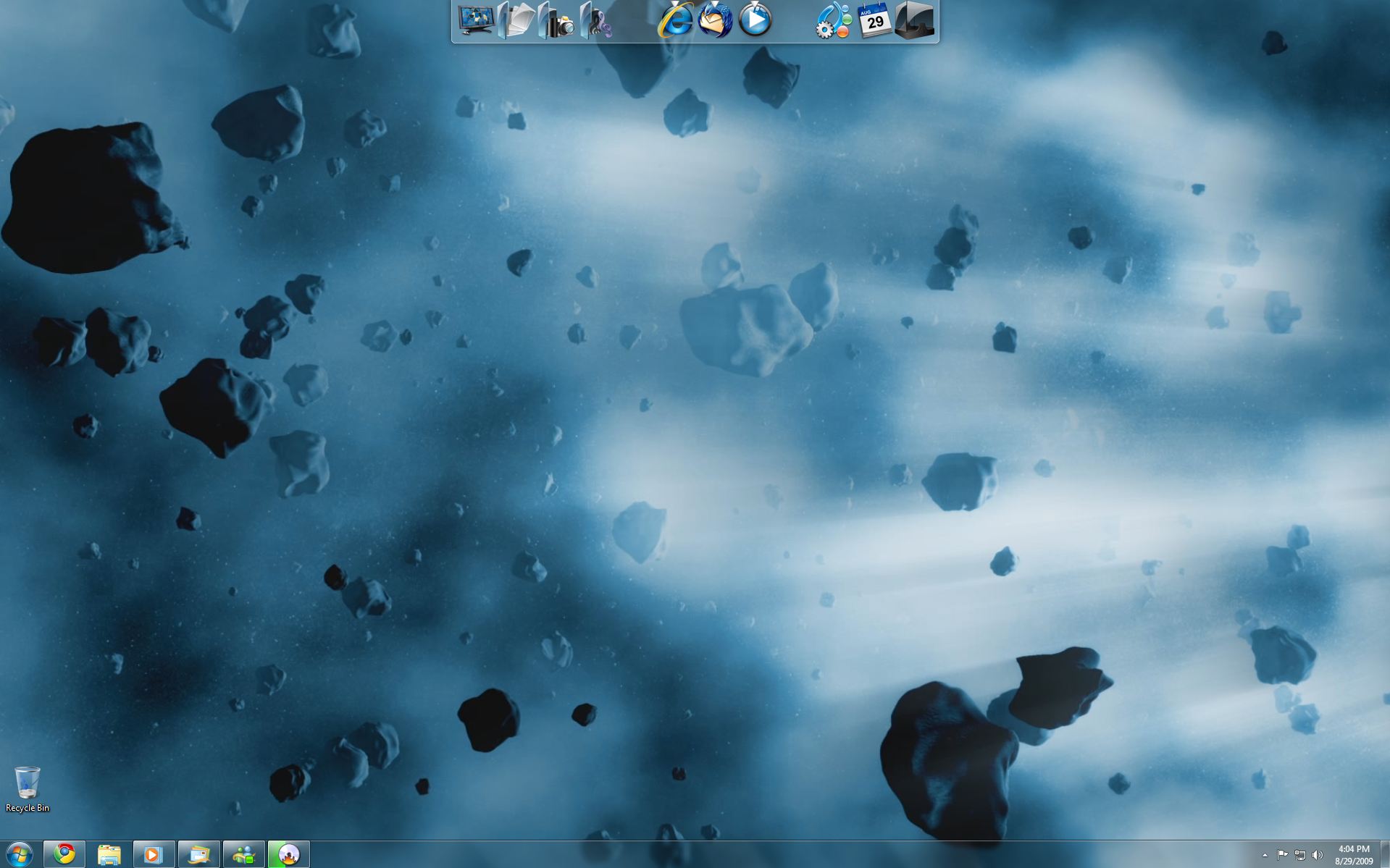Open the Windows Start menu orb
Screen dimensions: 1390x868
[19, 854]
